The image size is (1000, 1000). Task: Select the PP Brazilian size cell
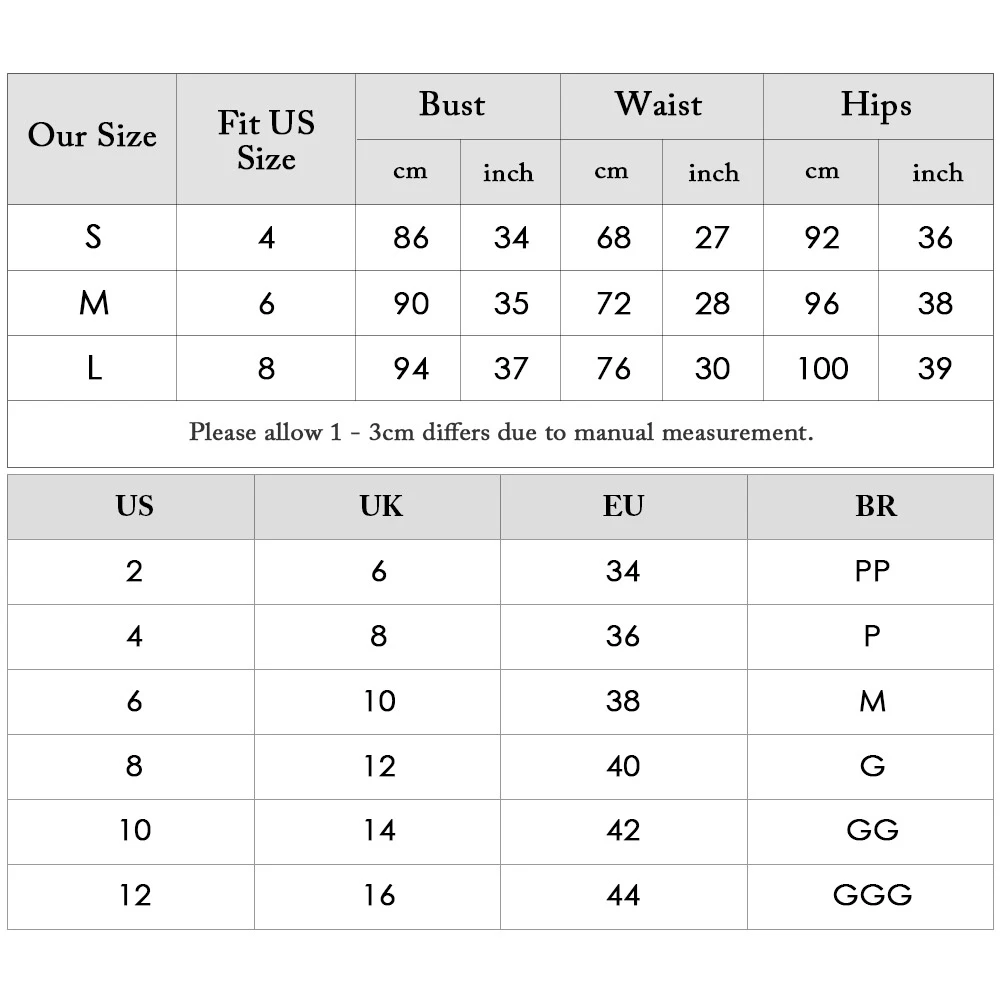click(x=871, y=572)
